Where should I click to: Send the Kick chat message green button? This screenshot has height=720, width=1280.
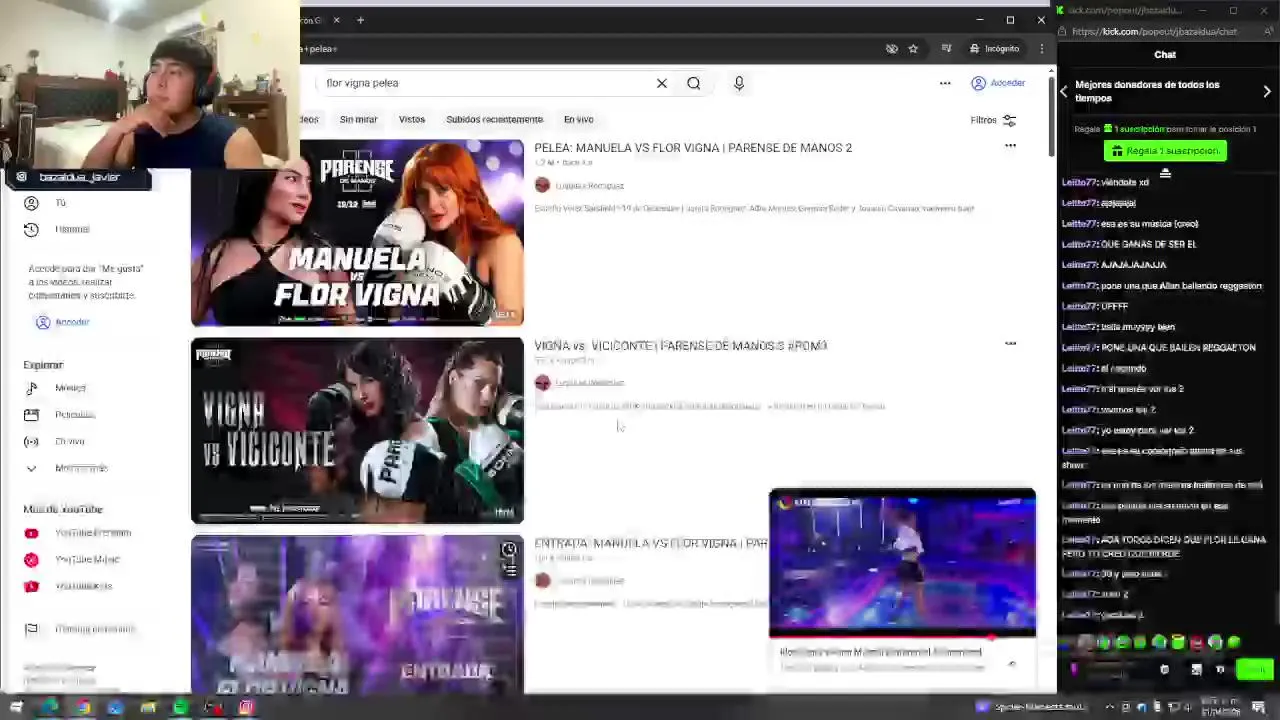pos(1254,670)
